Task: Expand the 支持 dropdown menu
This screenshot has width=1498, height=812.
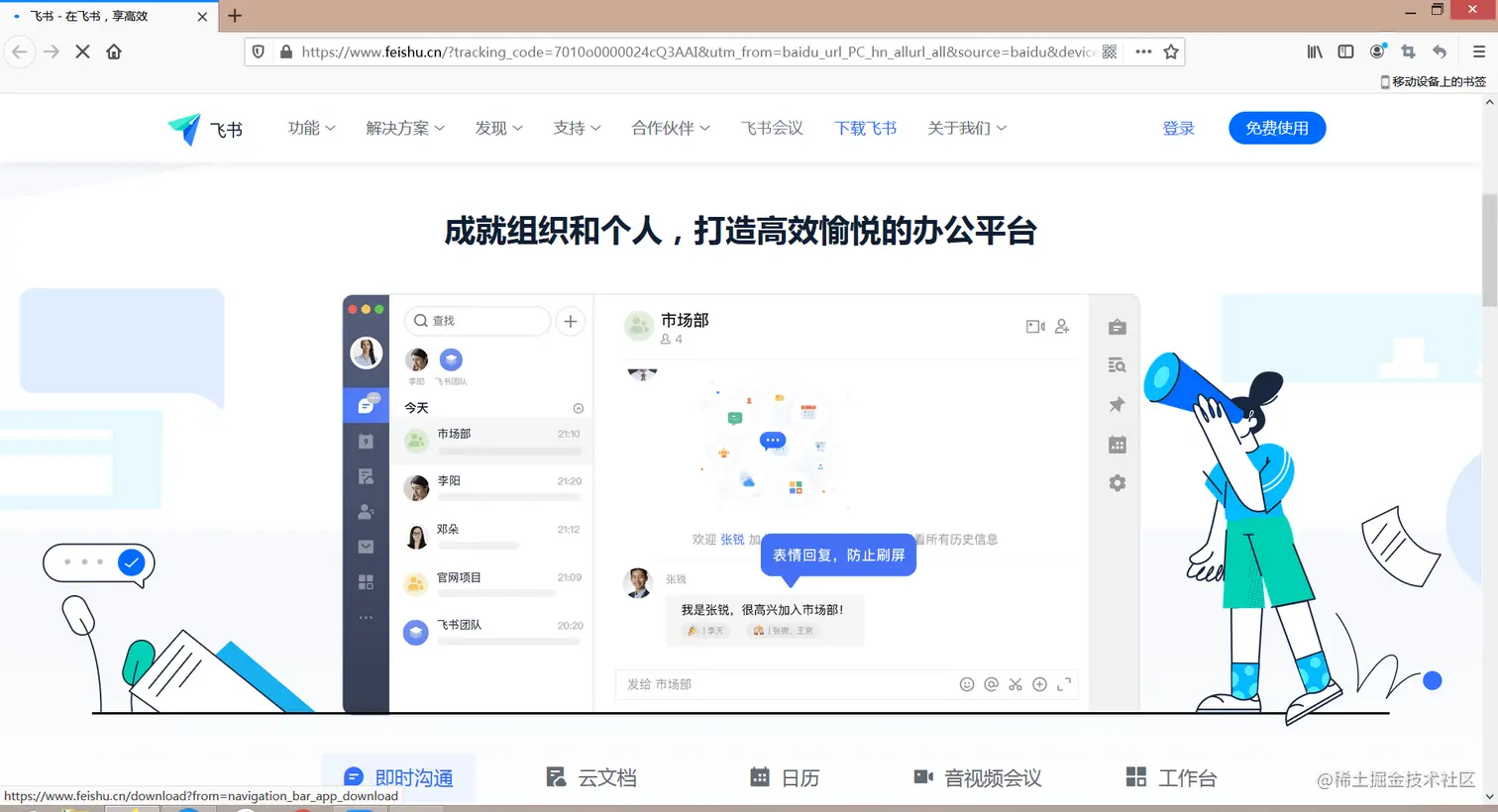Action: click(577, 128)
